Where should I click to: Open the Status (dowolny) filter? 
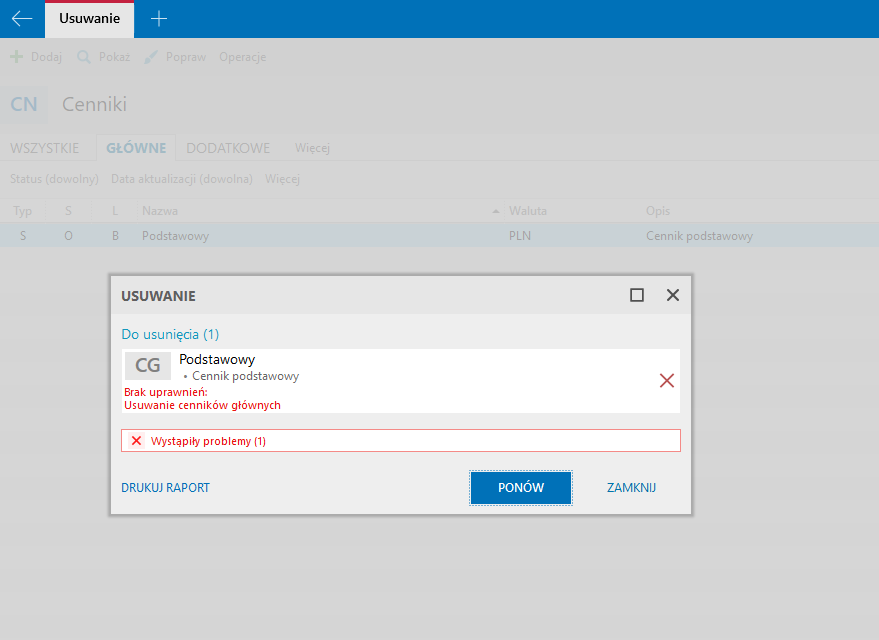[54, 179]
